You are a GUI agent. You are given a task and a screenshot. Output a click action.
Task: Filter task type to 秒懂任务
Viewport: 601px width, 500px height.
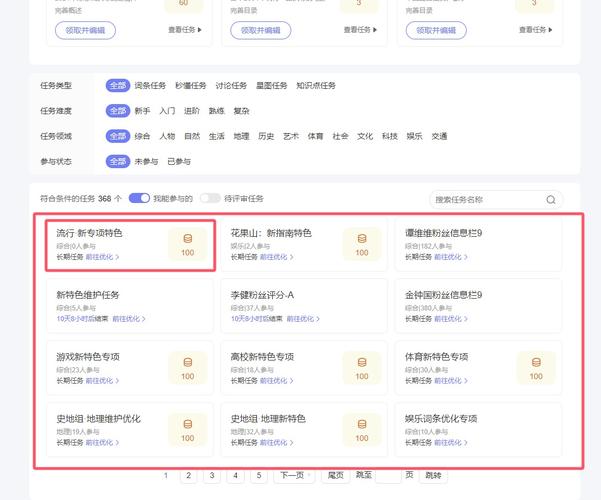tap(190, 86)
